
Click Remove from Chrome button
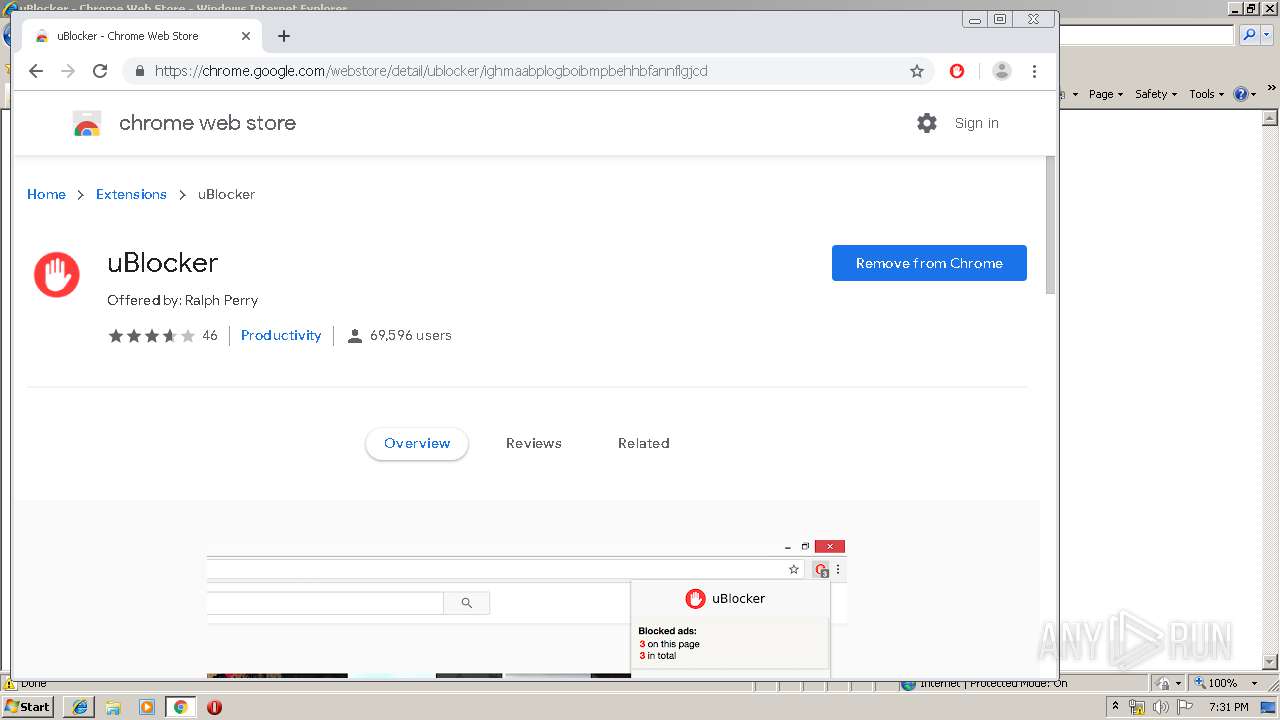[929, 263]
